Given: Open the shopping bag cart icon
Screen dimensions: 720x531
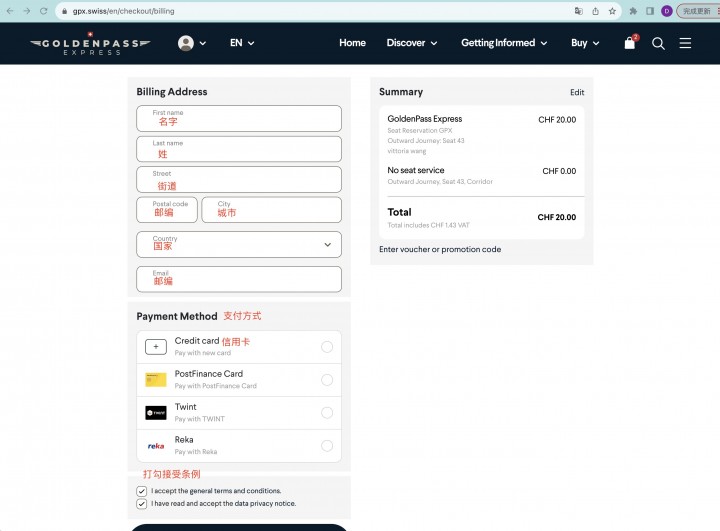Looking at the screenshot, I should pyautogui.click(x=630, y=43).
